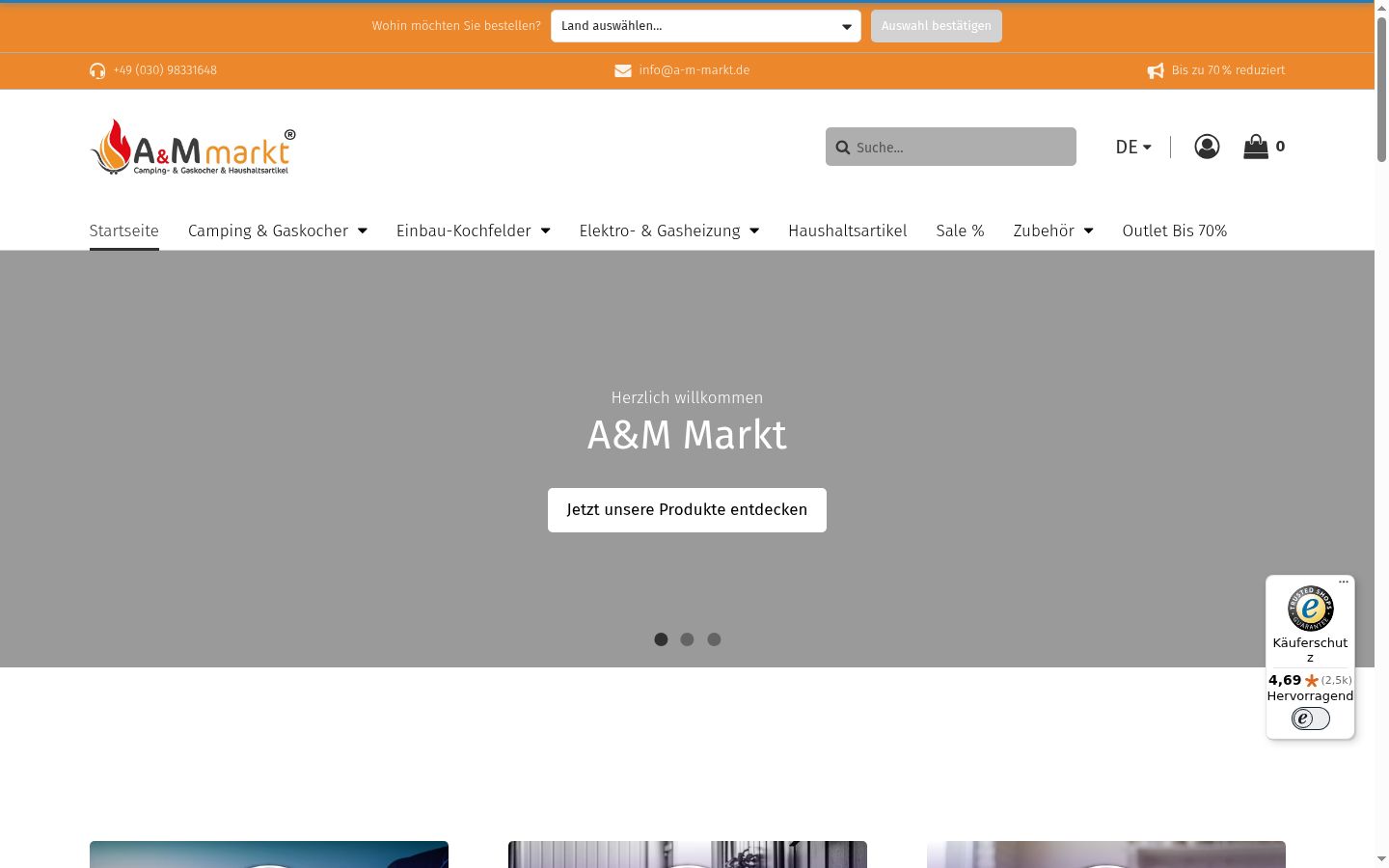This screenshot has height=868, width=1389.
Task: Call the +49 (030) 98331648 link
Action: tap(165, 70)
